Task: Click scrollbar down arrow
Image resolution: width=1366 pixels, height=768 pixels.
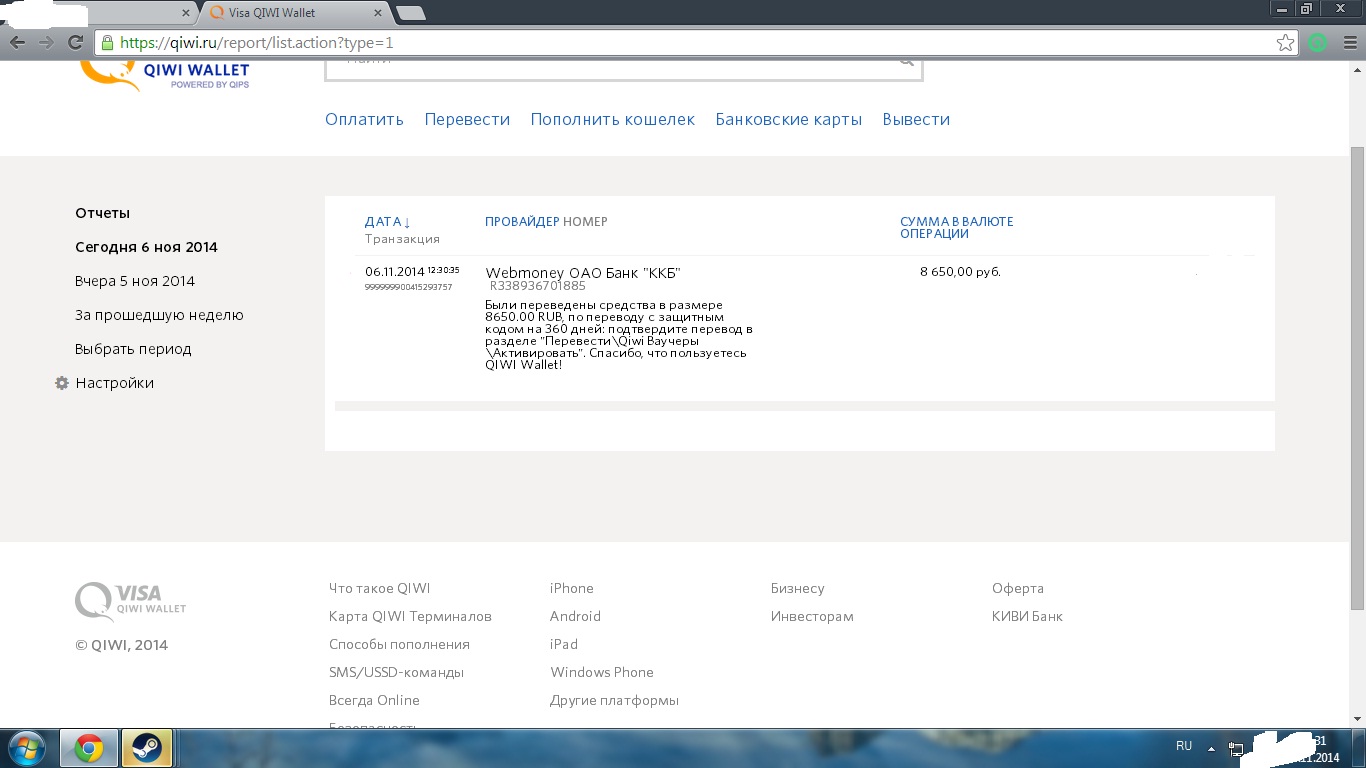Action: (1357, 719)
